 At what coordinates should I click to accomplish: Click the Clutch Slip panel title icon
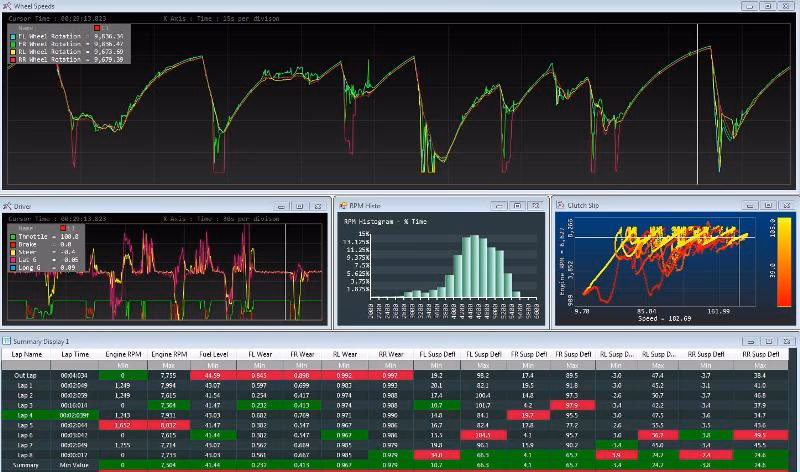(x=560, y=205)
